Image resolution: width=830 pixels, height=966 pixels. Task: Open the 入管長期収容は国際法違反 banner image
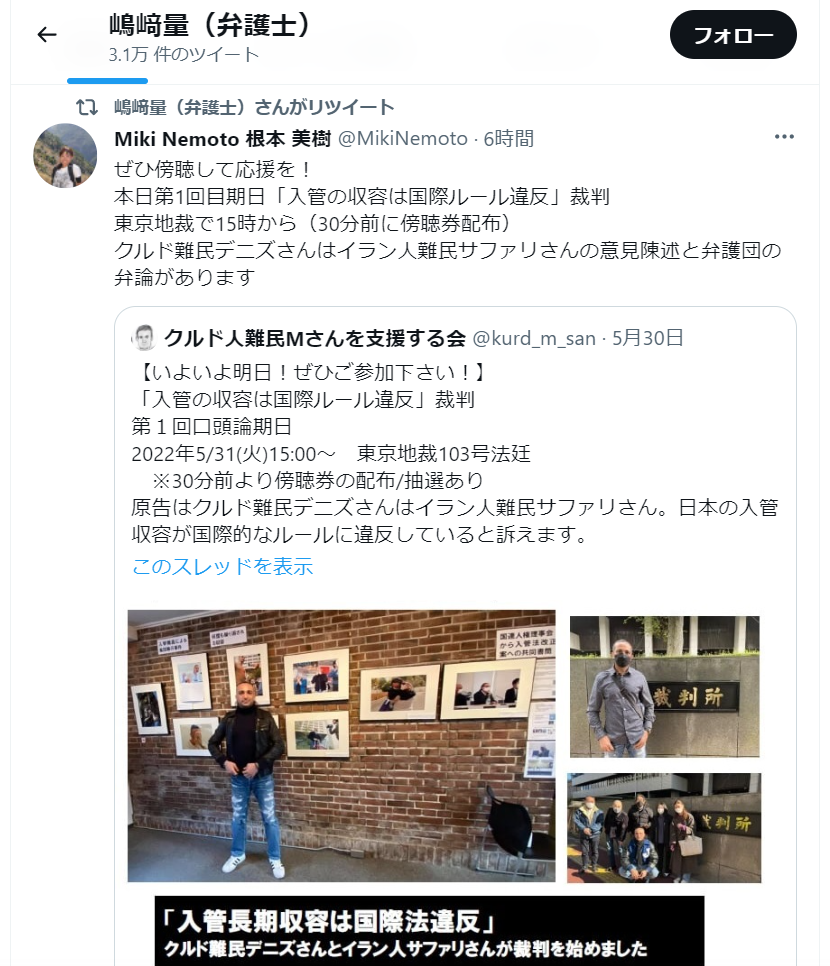pos(429,931)
